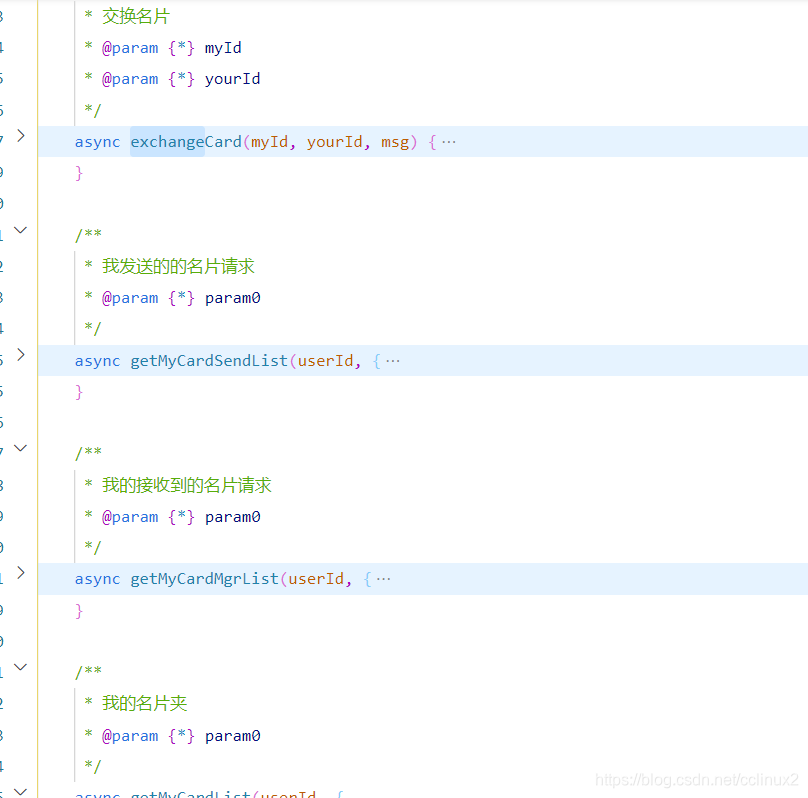808x798 pixels.
Task: Click closing brace after getMyCardSendList
Action: 79,393
